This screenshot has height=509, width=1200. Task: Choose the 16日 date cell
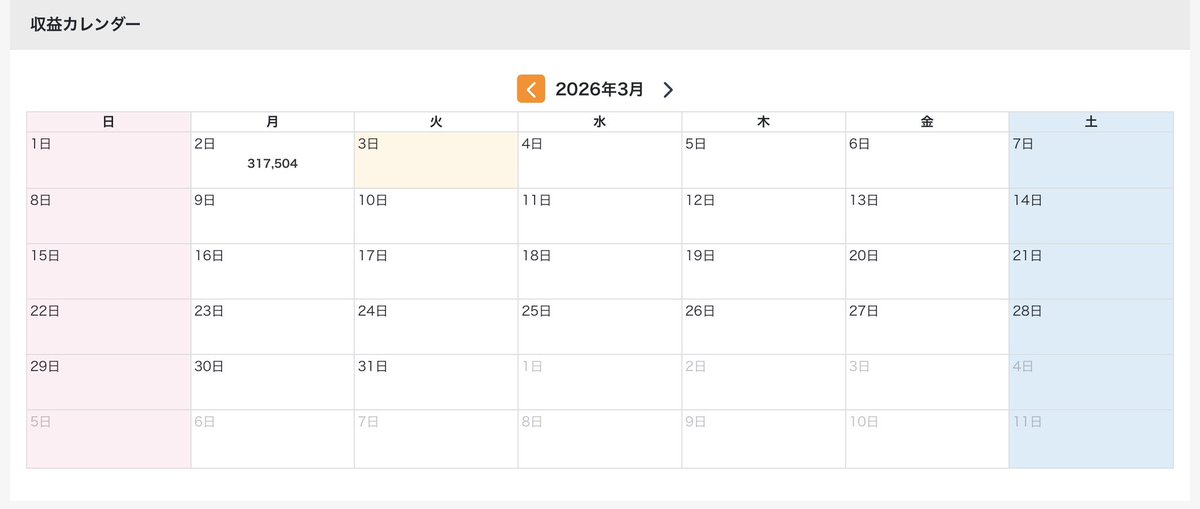point(273,271)
